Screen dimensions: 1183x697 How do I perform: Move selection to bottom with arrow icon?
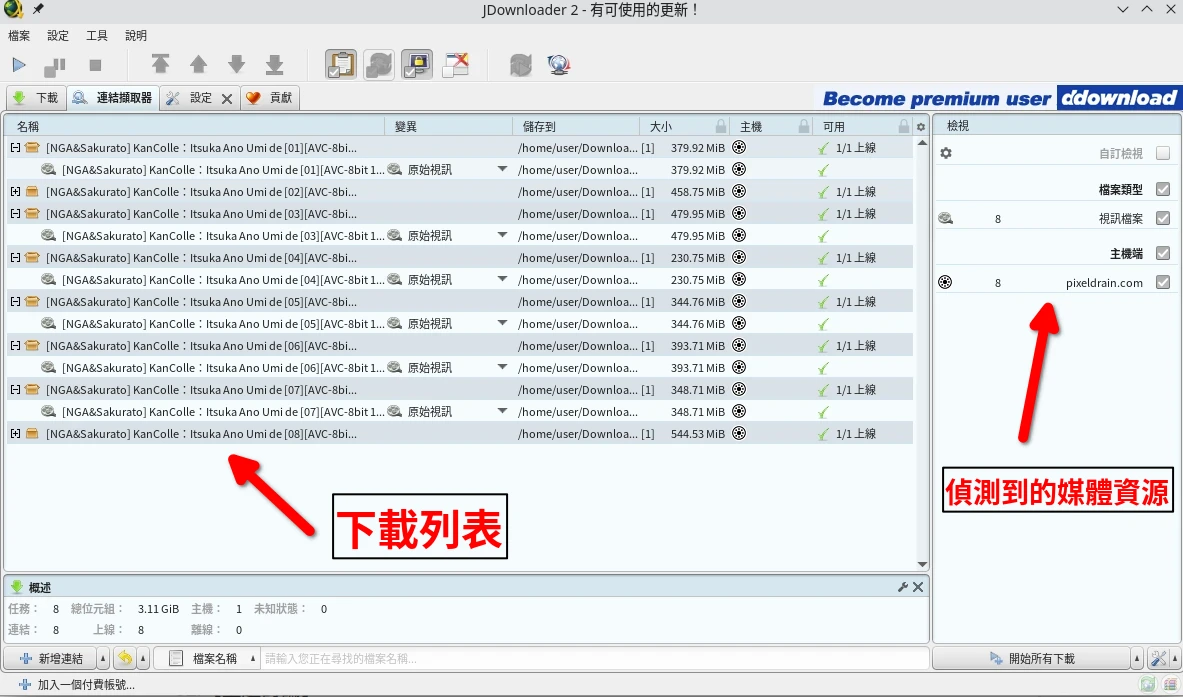point(274,65)
